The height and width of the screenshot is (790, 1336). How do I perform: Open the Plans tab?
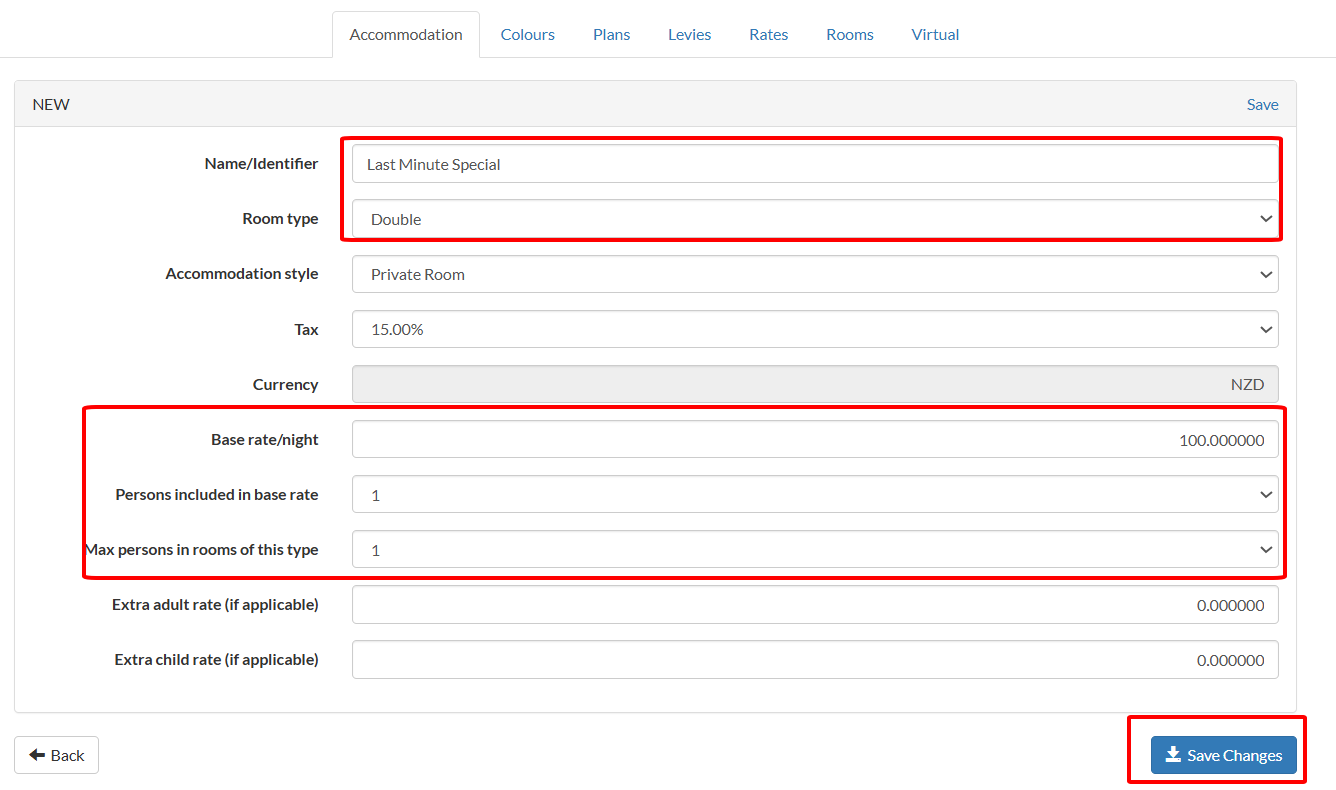612,34
